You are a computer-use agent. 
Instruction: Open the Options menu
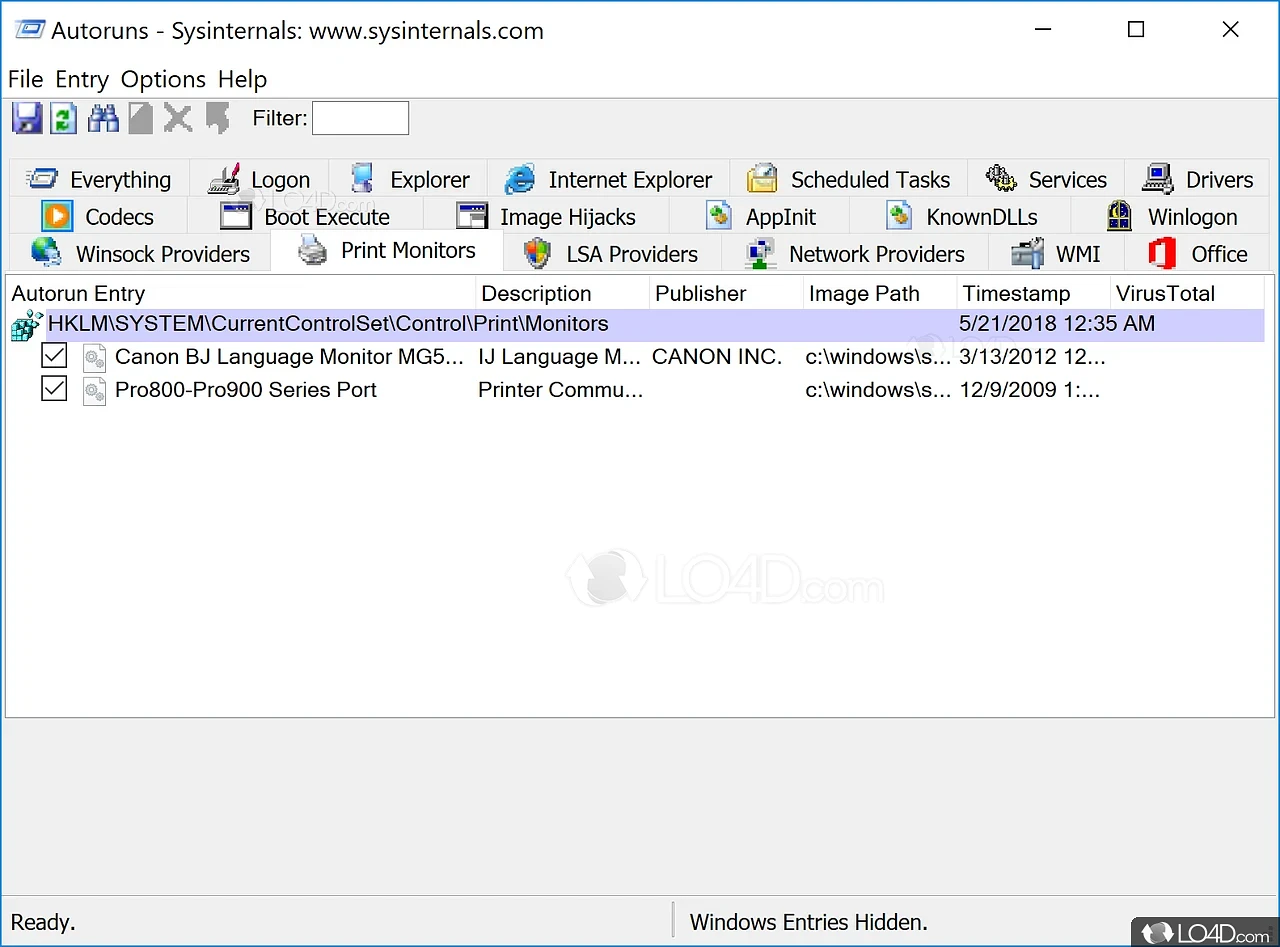163,79
